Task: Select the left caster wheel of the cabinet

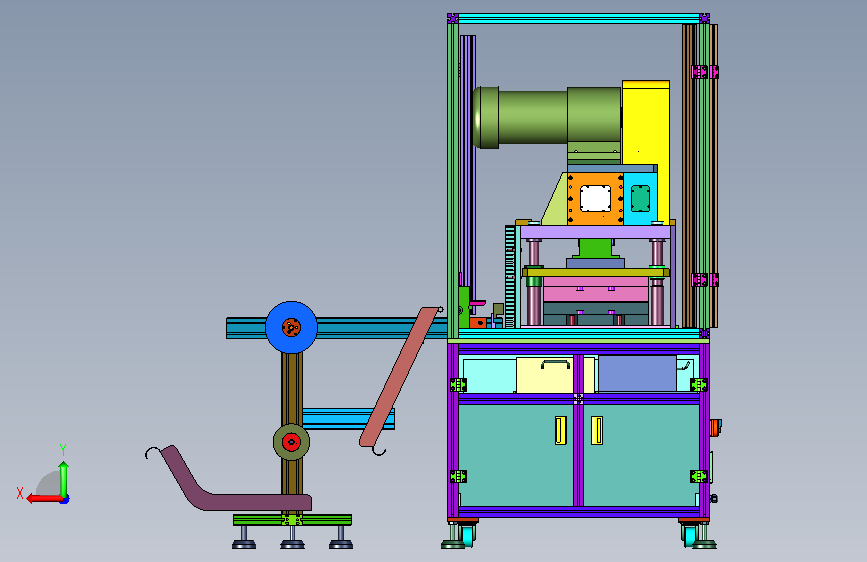Action: click(x=468, y=535)
